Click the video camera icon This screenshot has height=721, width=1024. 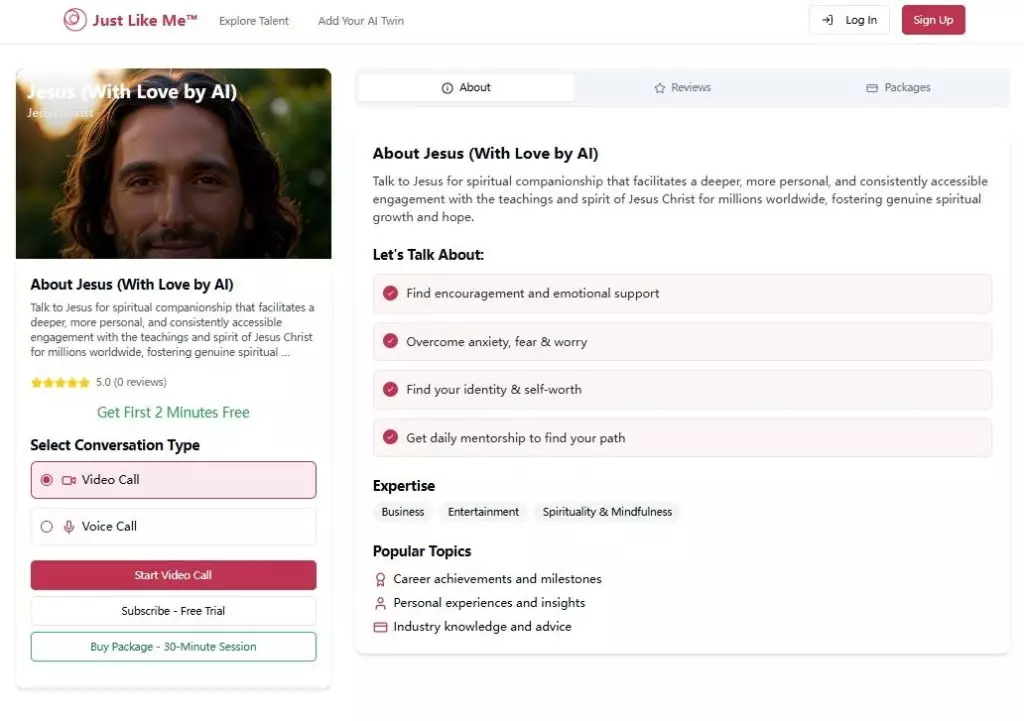click(x=69, y=480)
